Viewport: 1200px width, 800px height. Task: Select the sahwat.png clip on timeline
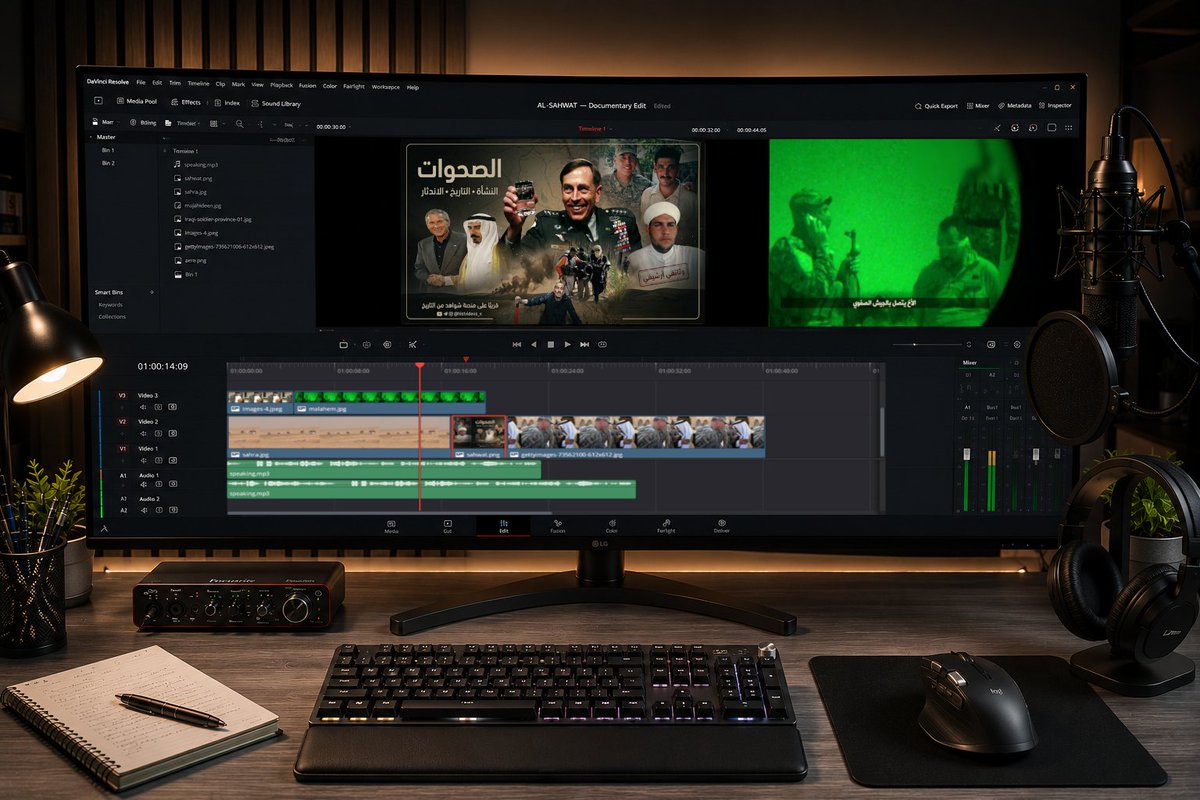pos(479,437)
